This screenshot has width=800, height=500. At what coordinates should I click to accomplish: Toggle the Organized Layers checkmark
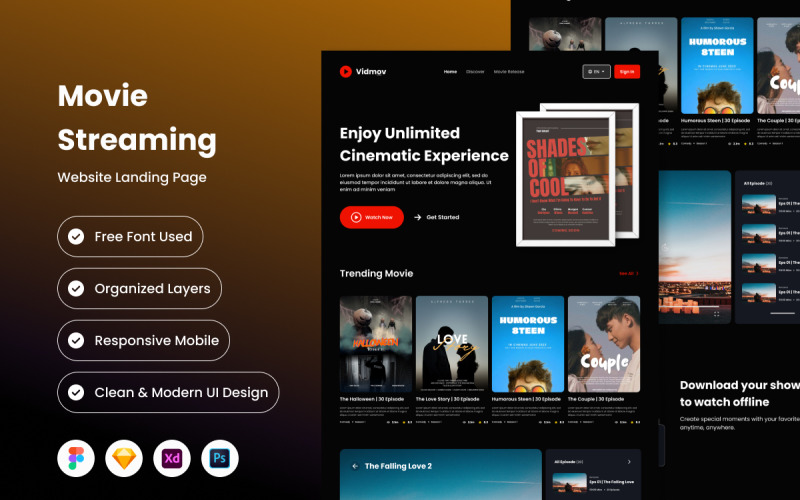(76, 289)
